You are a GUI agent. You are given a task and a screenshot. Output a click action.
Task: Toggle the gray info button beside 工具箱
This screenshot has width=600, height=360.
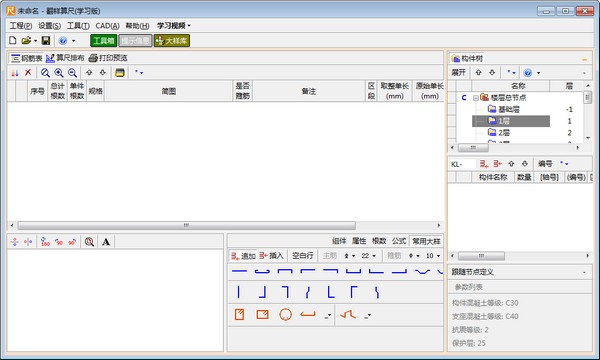point(135,41)
